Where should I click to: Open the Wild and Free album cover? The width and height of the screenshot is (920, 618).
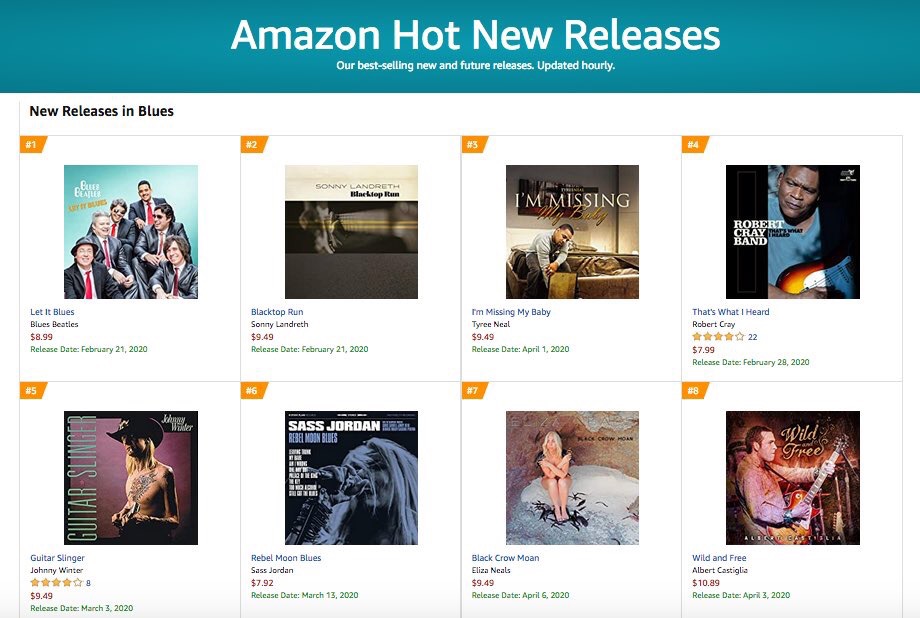793,478
